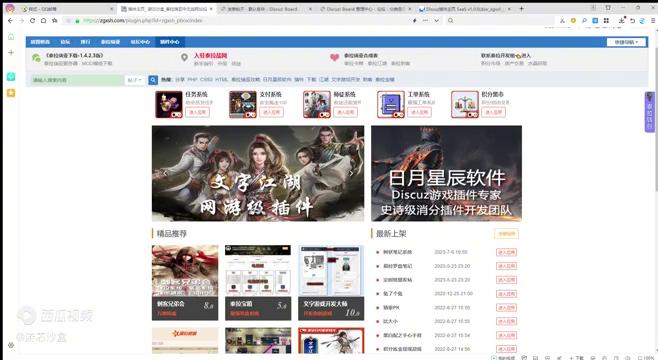This screenshot has height=360, width=658.
Task: Open the downloads icon in browser toolbar
Action: tap(622, 20)
